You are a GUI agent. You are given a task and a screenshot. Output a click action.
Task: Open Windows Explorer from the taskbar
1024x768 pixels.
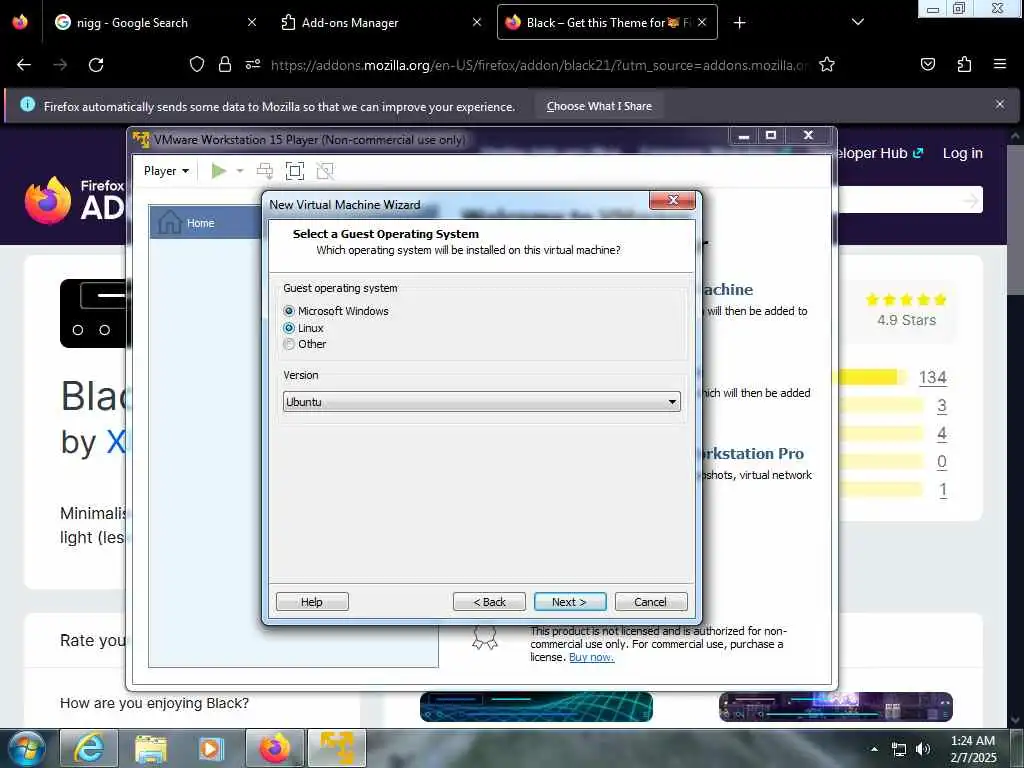coord(150,748)
